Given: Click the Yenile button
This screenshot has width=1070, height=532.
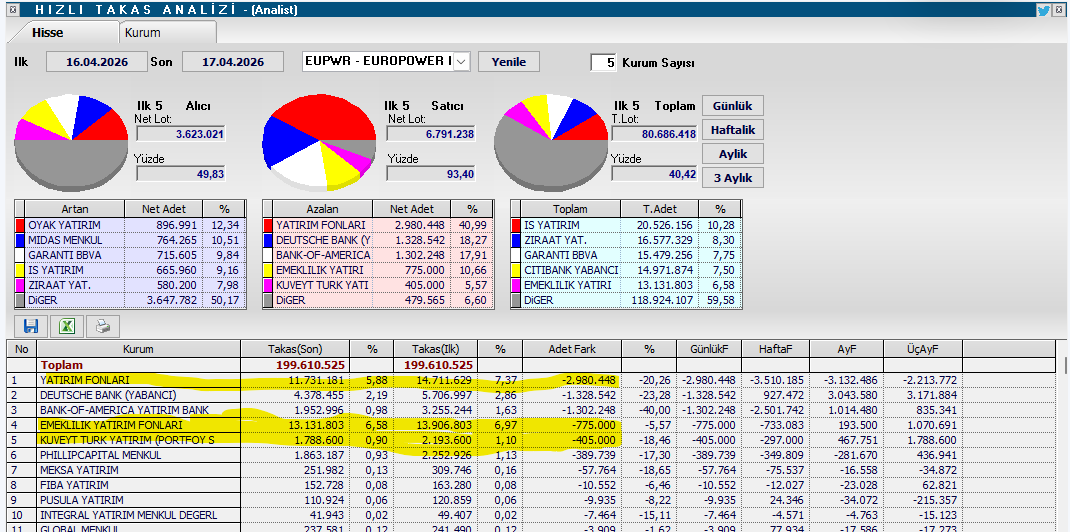Looking at the screenshot, I should 508,61.
